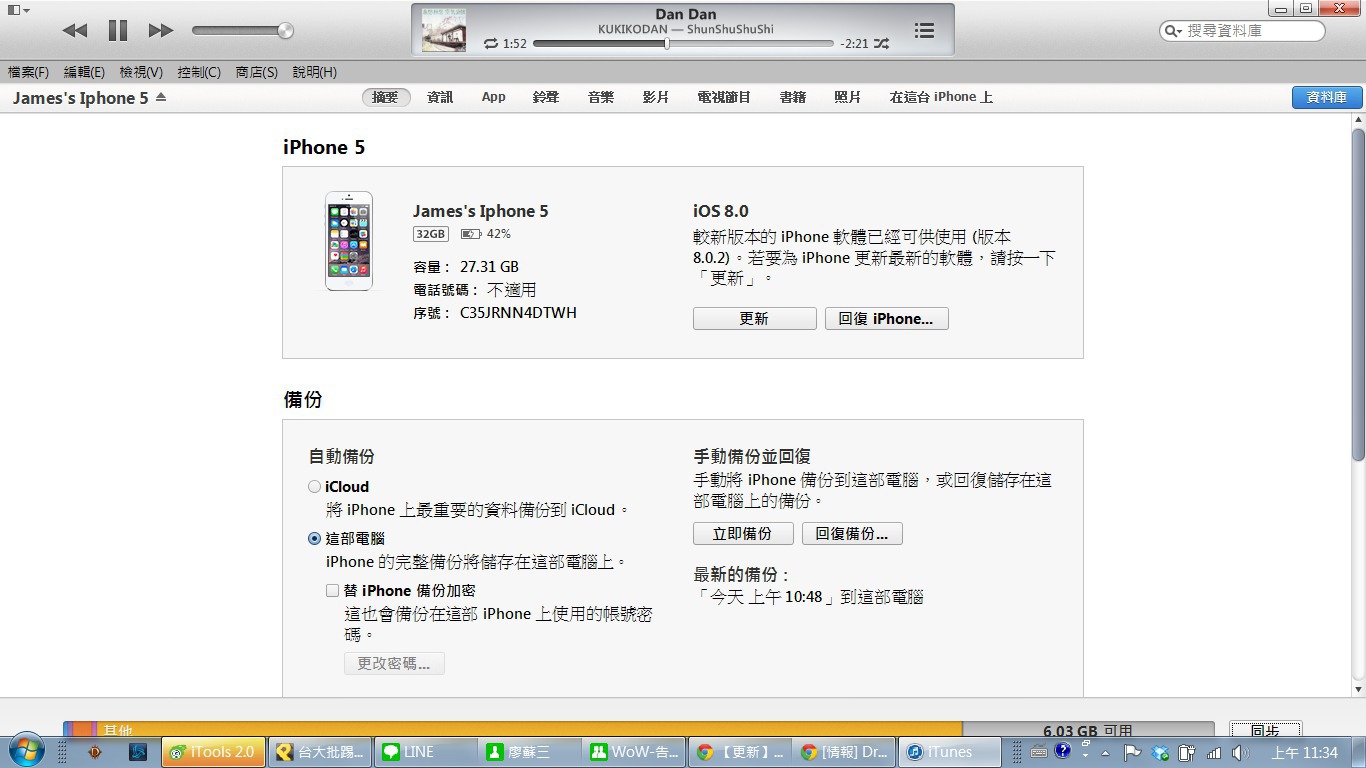The width and height of the screenshot is (1366, 768).
Task: Click the vertical scrollbar thumb
Action: 1358,295
